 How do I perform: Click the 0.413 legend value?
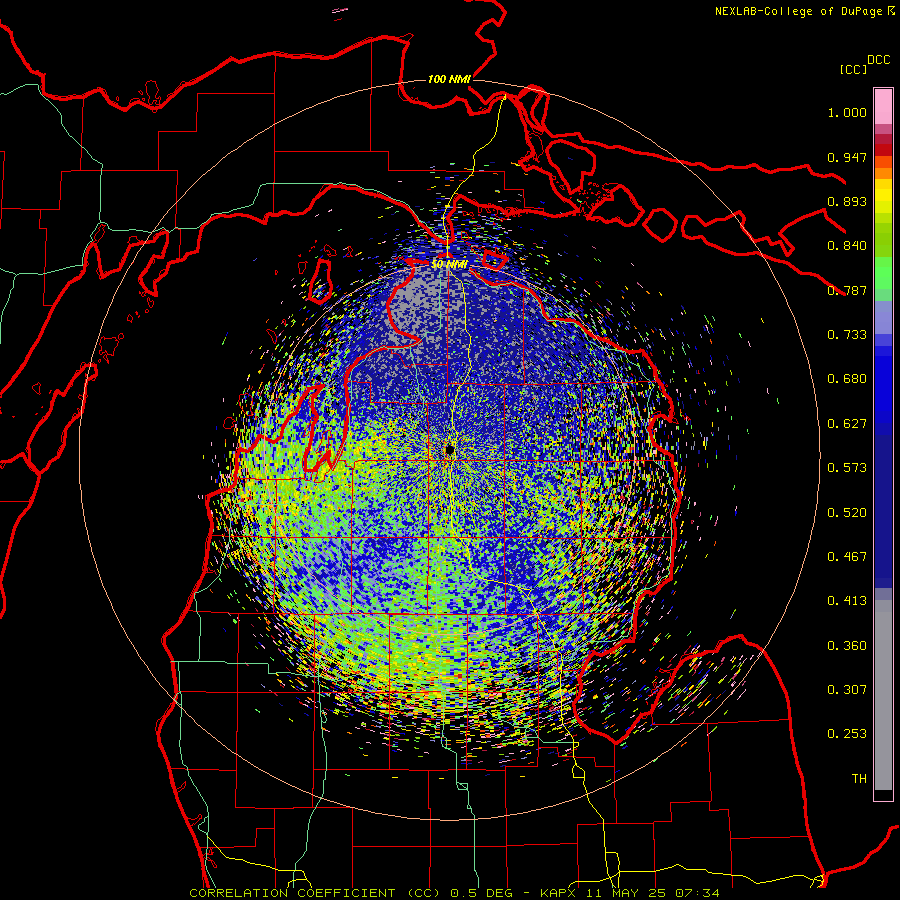(847, 601)
